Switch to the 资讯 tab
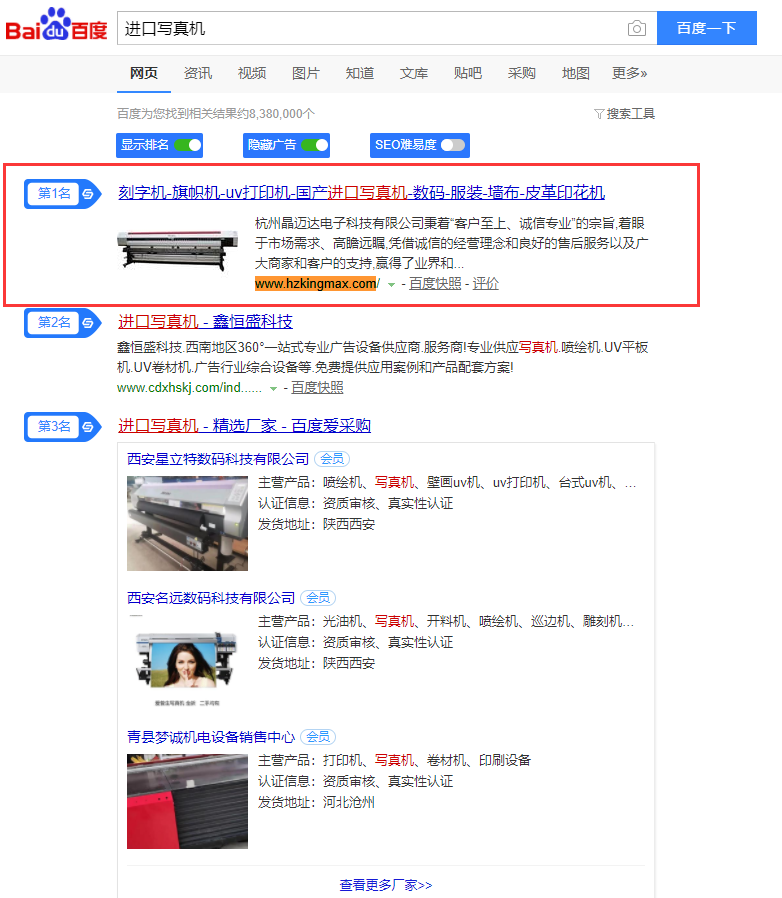Screen dimensions: 782x898 (x=198, y=73)
